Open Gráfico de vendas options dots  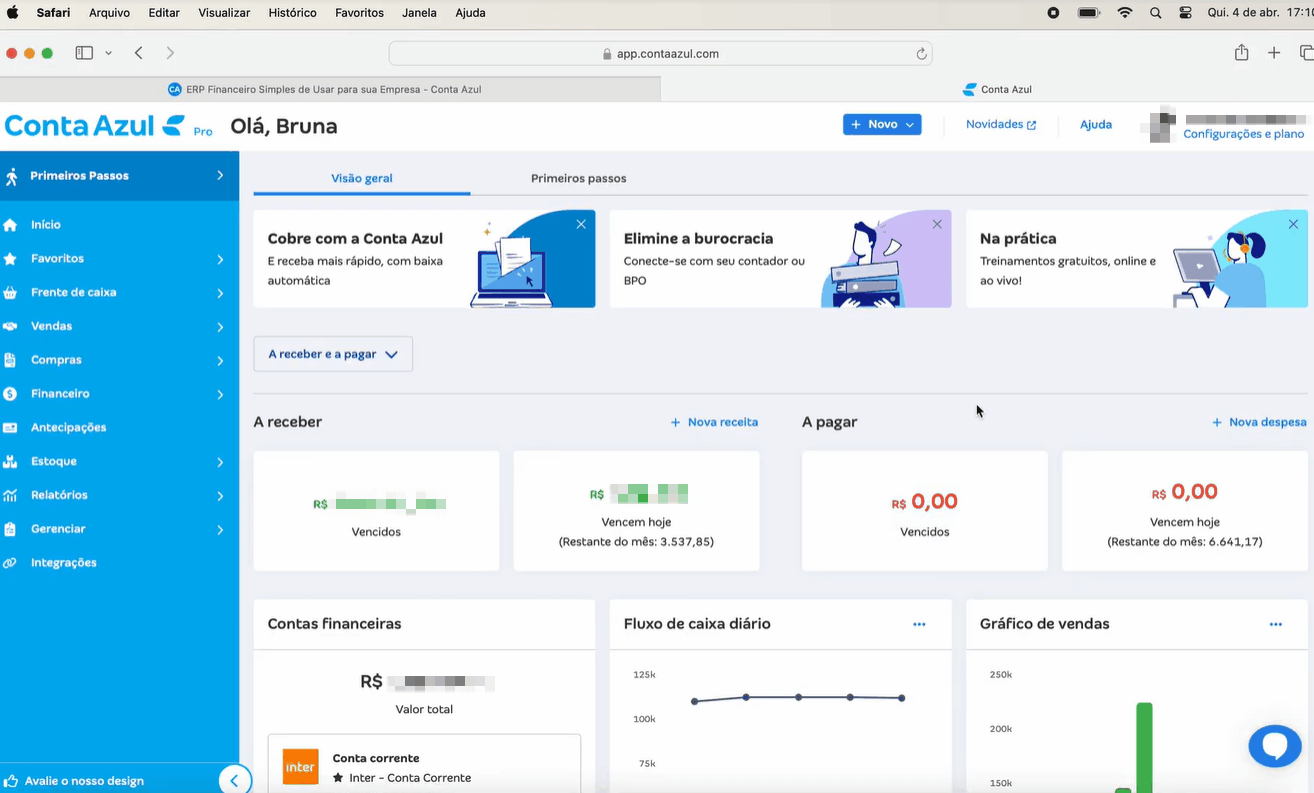pyautogui.click(x=1275, y=624)
